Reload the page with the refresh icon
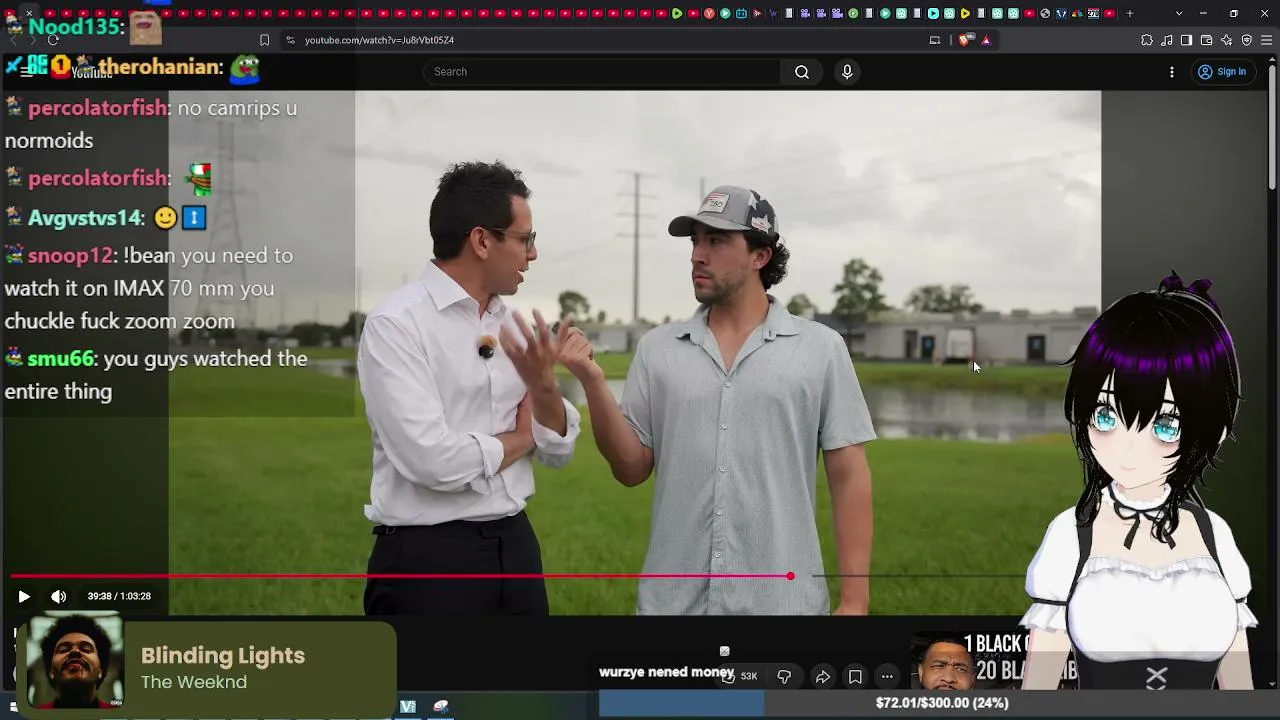 point(53,40)
